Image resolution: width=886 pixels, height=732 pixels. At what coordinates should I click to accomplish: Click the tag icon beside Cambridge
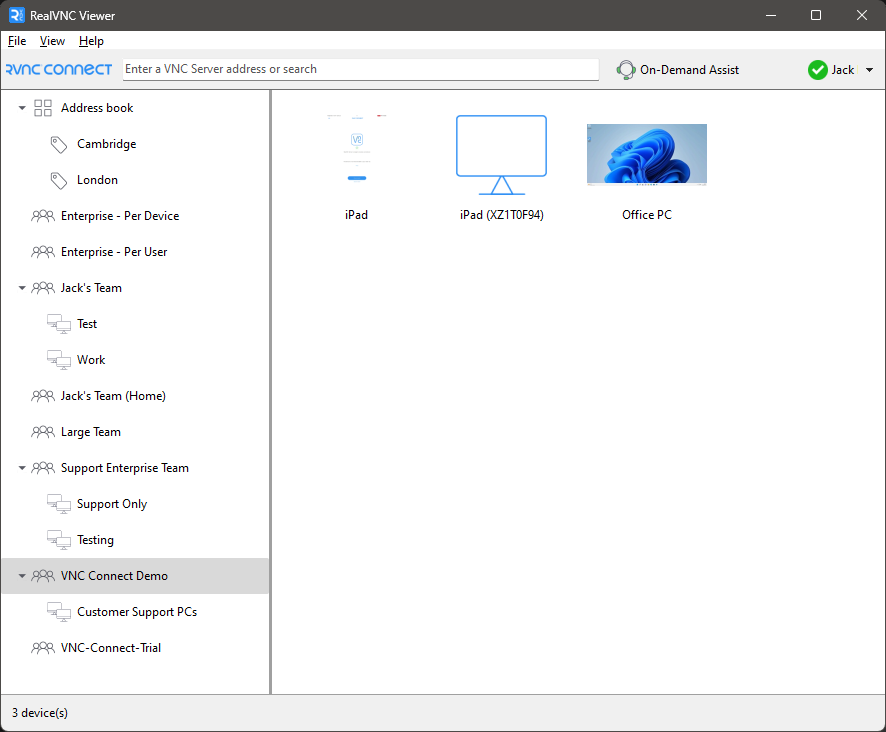59,144
